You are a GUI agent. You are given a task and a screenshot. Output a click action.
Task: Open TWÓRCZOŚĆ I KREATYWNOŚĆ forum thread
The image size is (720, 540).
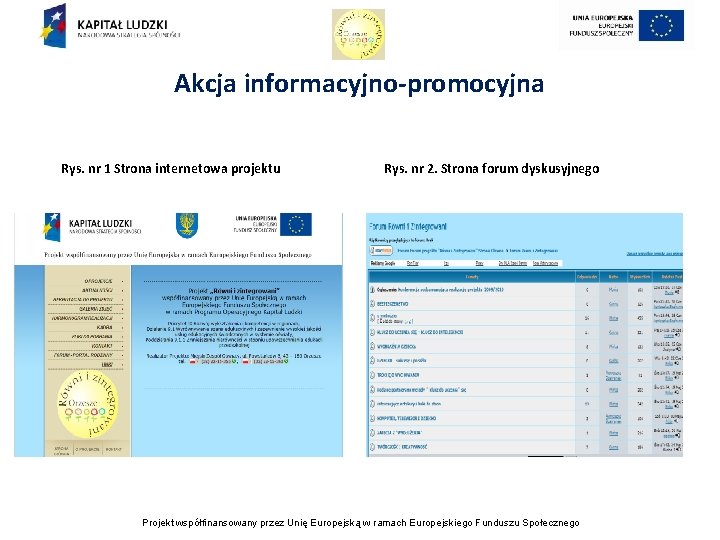click(402, 447)
